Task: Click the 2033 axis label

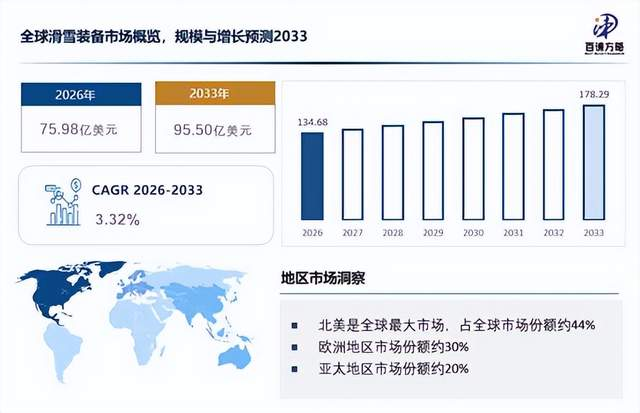Action: tap(593, 233)
